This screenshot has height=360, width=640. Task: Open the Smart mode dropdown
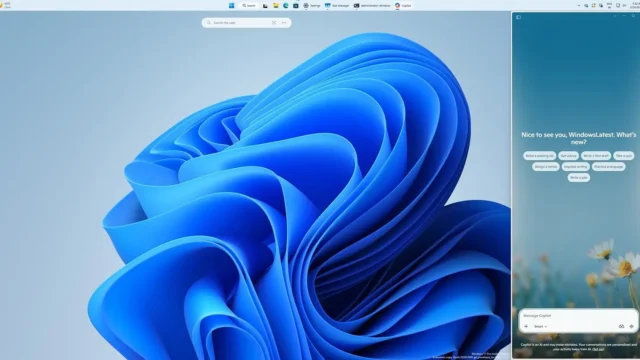(x=540, y=327)
